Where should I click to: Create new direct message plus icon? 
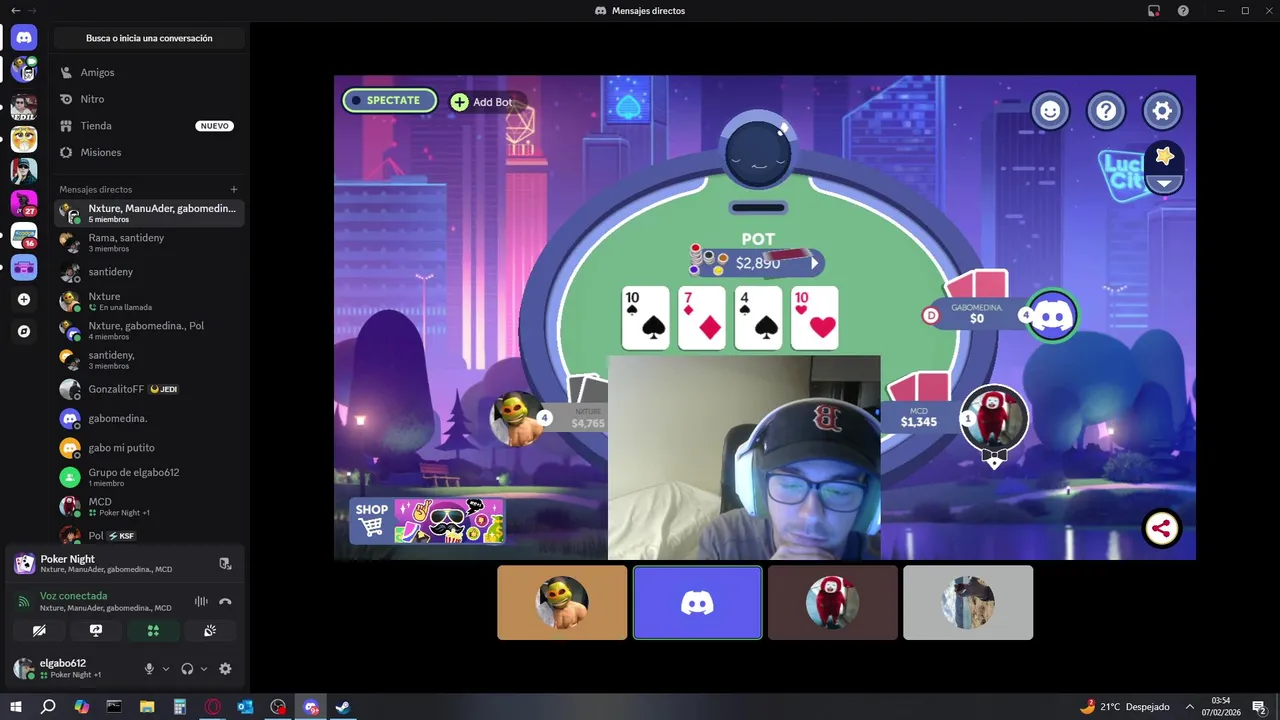pos(234,189)
